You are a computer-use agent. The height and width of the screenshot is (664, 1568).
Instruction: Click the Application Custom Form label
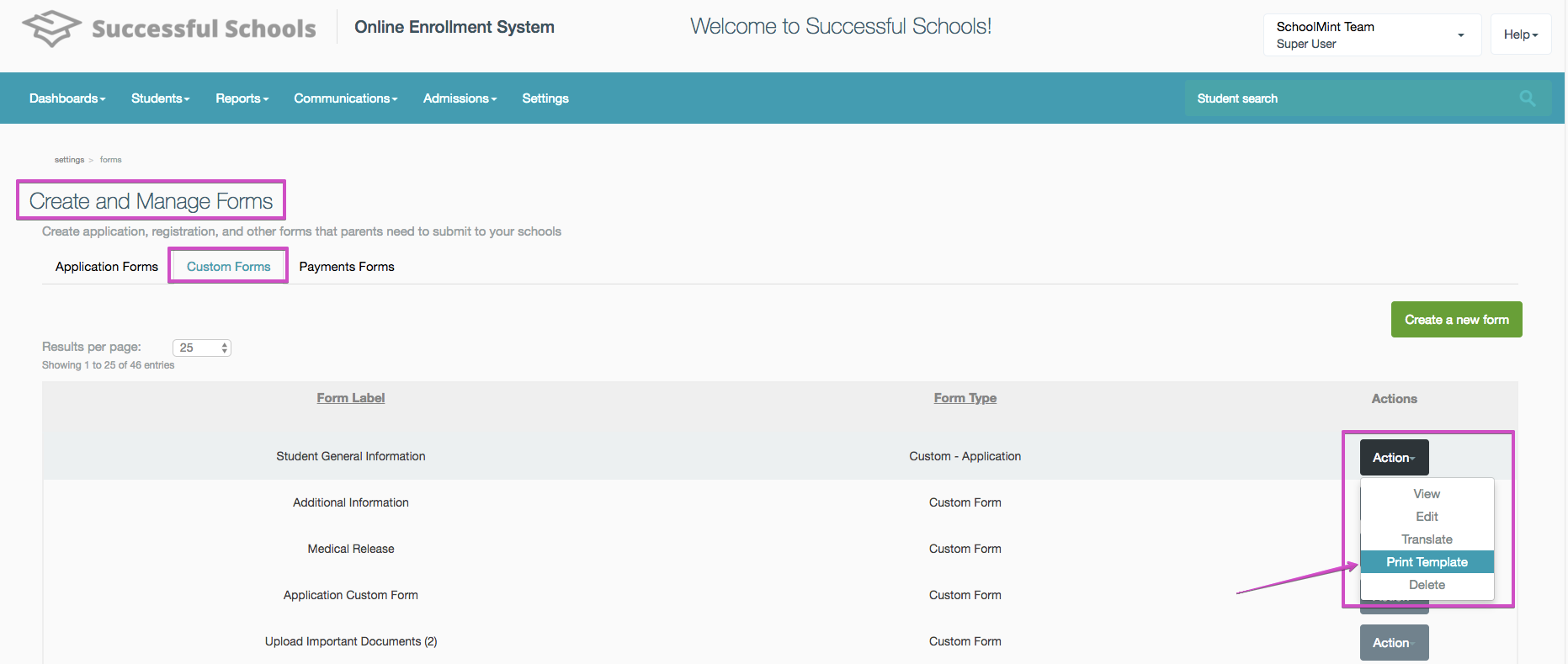[351, 595]
